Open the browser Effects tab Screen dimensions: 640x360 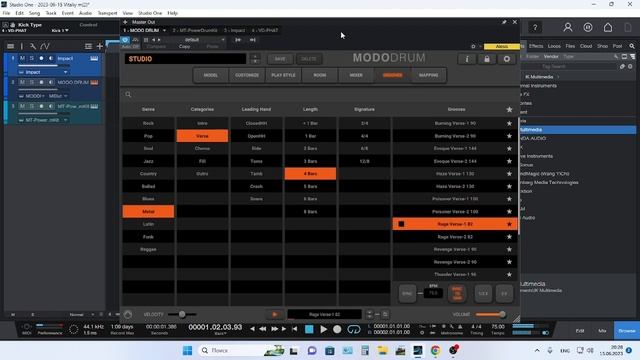point(536,46)
